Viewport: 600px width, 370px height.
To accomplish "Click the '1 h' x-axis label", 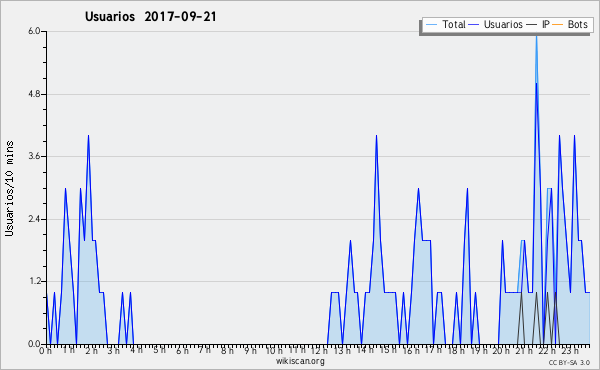I will 68,350.
